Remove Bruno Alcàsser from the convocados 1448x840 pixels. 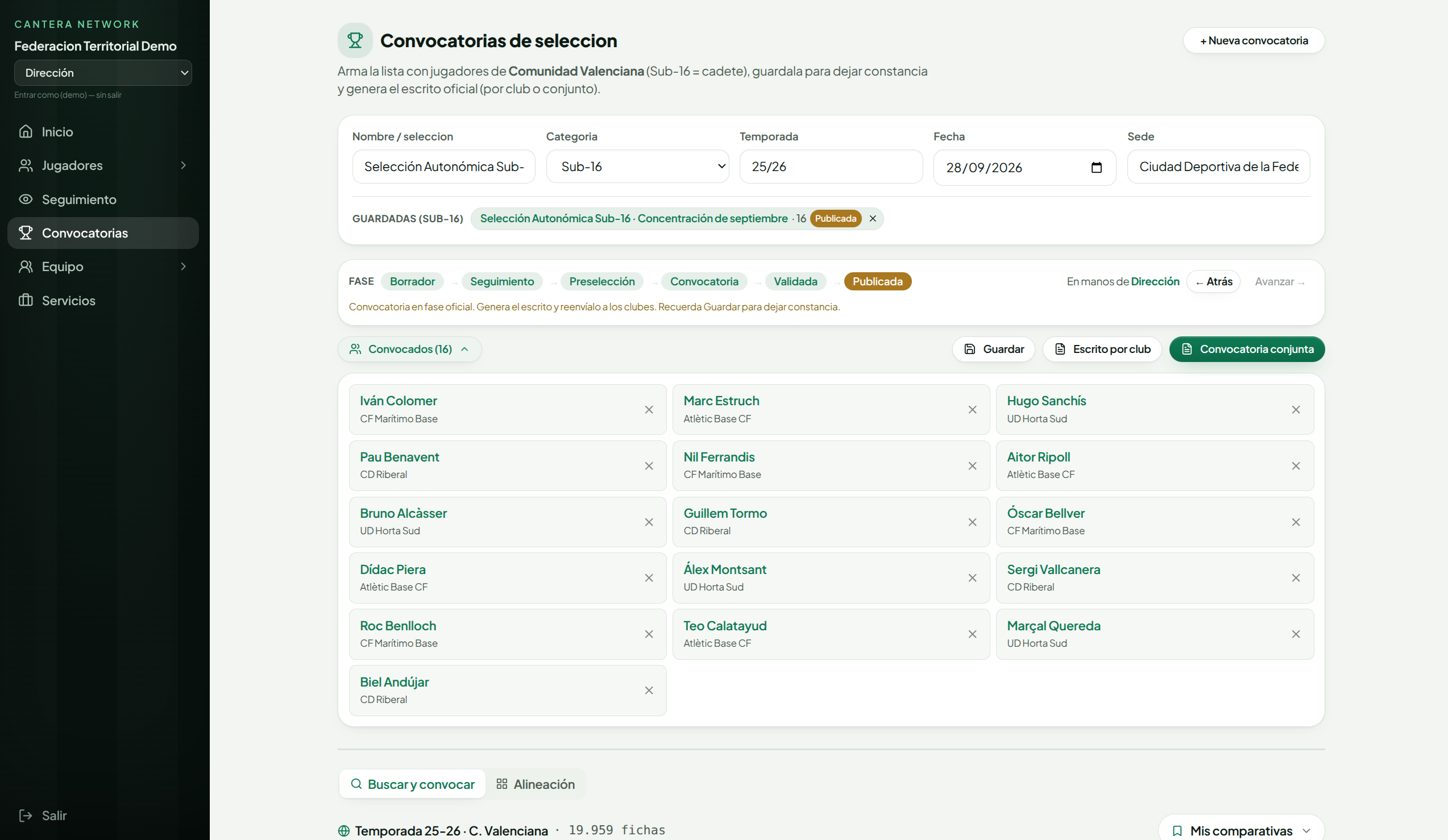tap(649, 522)
